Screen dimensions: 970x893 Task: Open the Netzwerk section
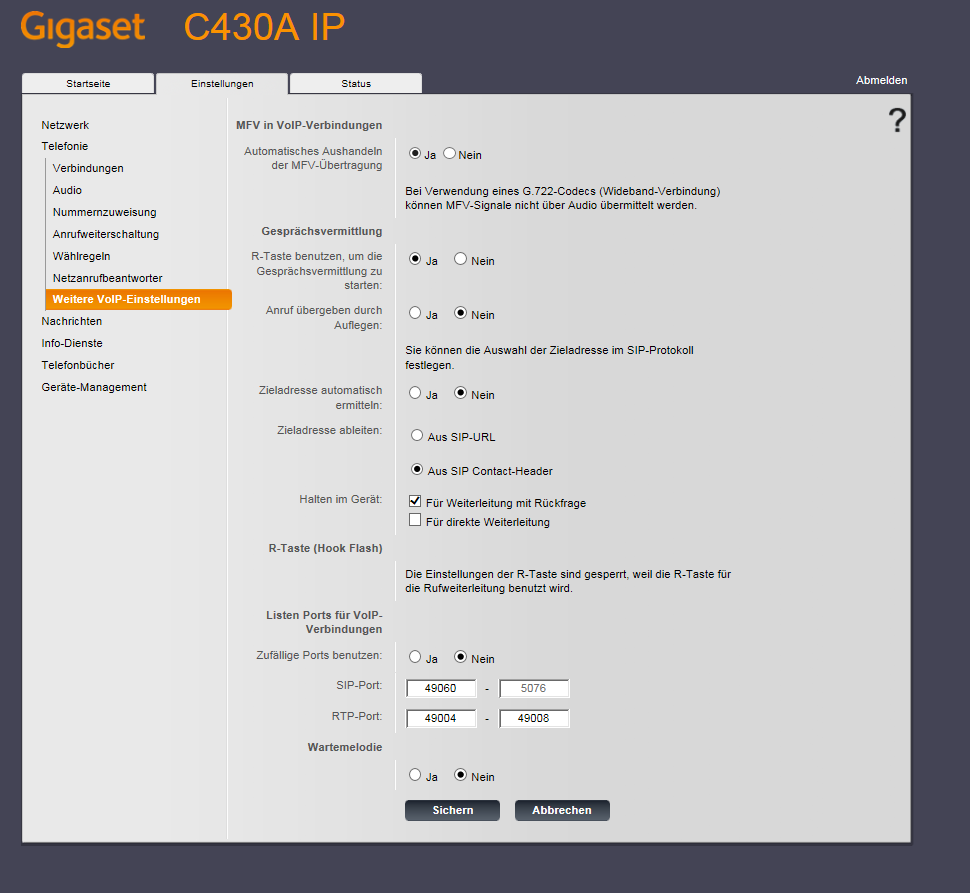coord(65,125)
